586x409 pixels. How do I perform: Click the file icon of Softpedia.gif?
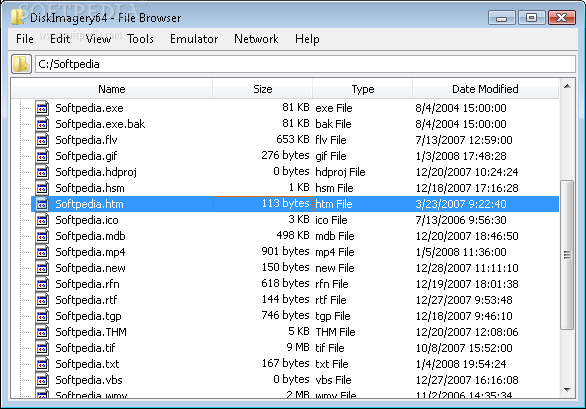(42, 156)
